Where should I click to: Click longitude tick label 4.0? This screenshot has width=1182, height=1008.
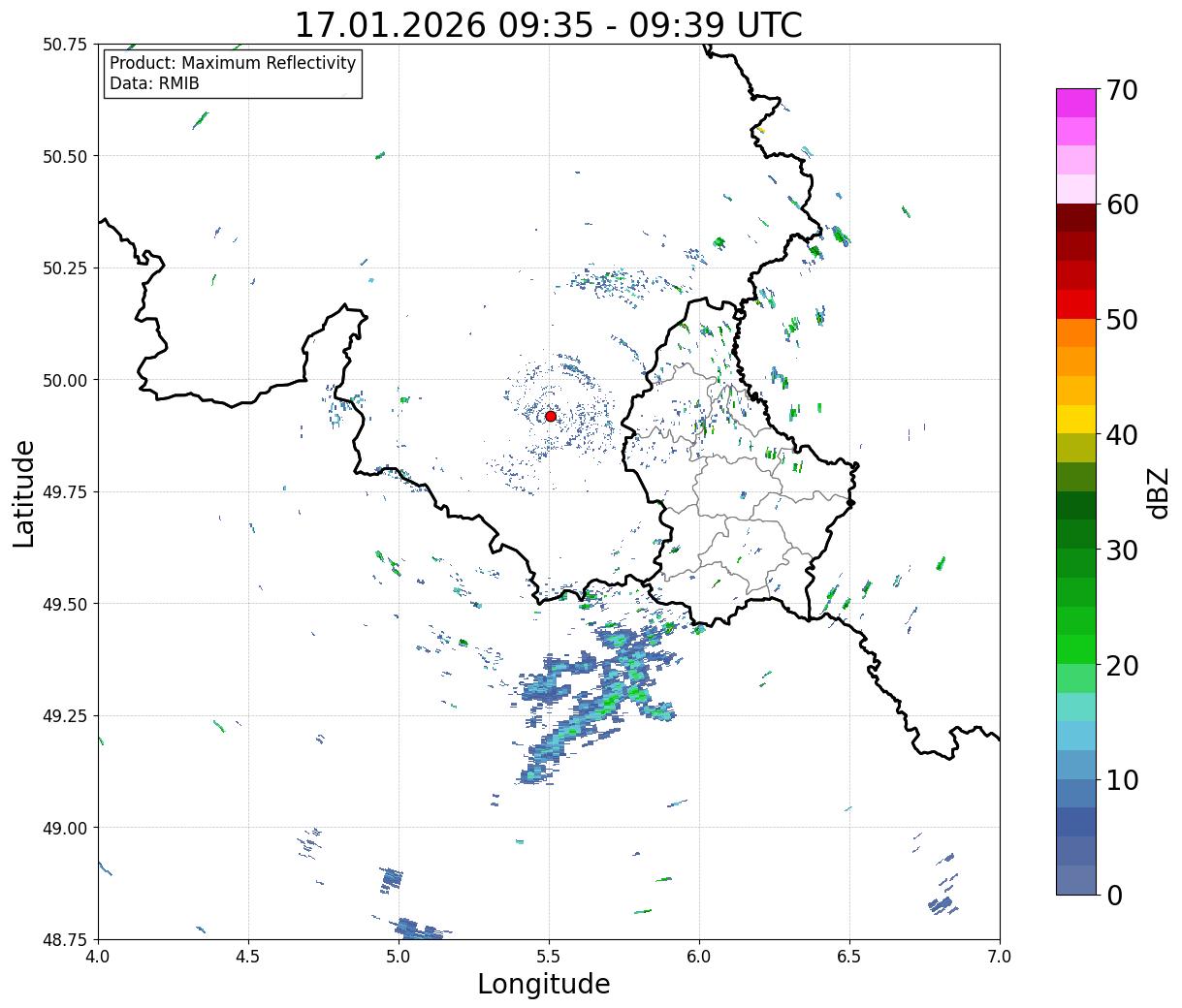pos(98,957)
